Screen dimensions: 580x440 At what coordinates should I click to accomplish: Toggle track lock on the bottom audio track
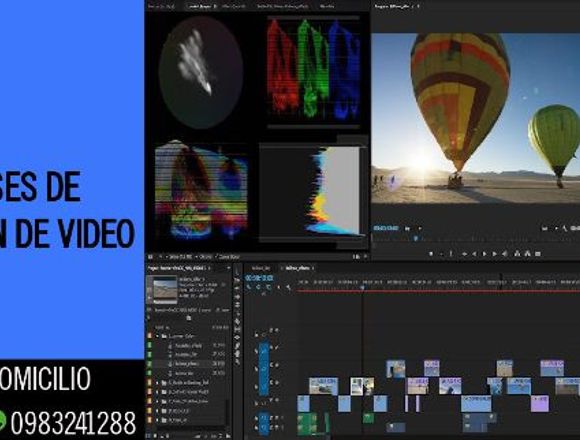click(256, 427)
